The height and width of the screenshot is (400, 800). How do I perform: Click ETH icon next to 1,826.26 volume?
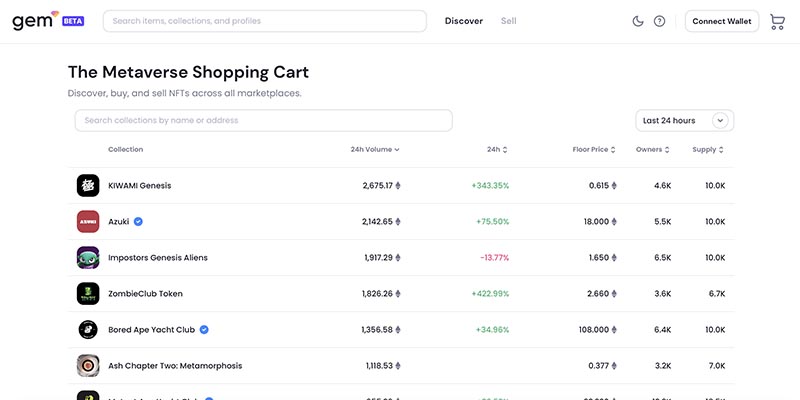(398, 294)
